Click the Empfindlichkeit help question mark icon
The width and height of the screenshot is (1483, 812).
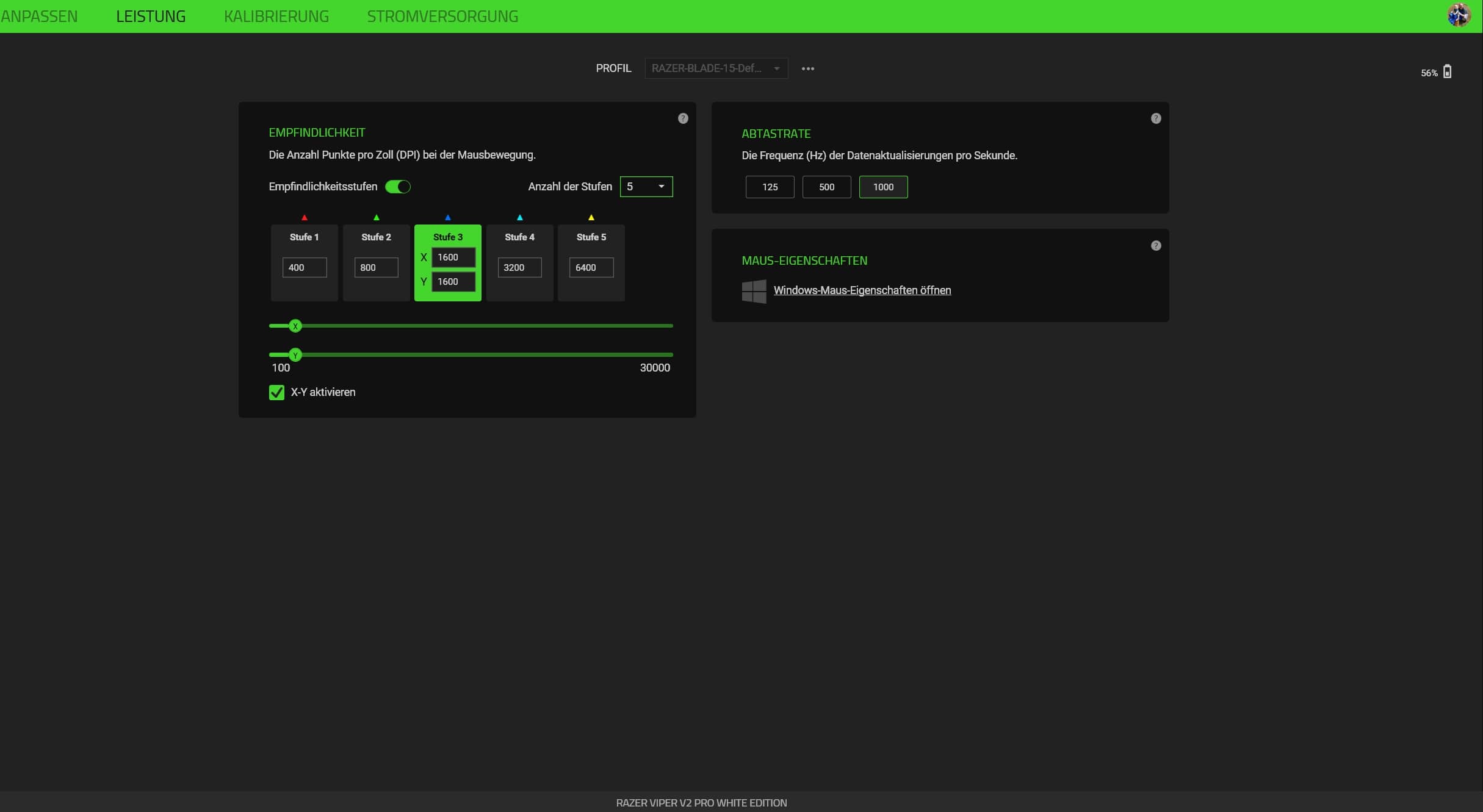683,118
